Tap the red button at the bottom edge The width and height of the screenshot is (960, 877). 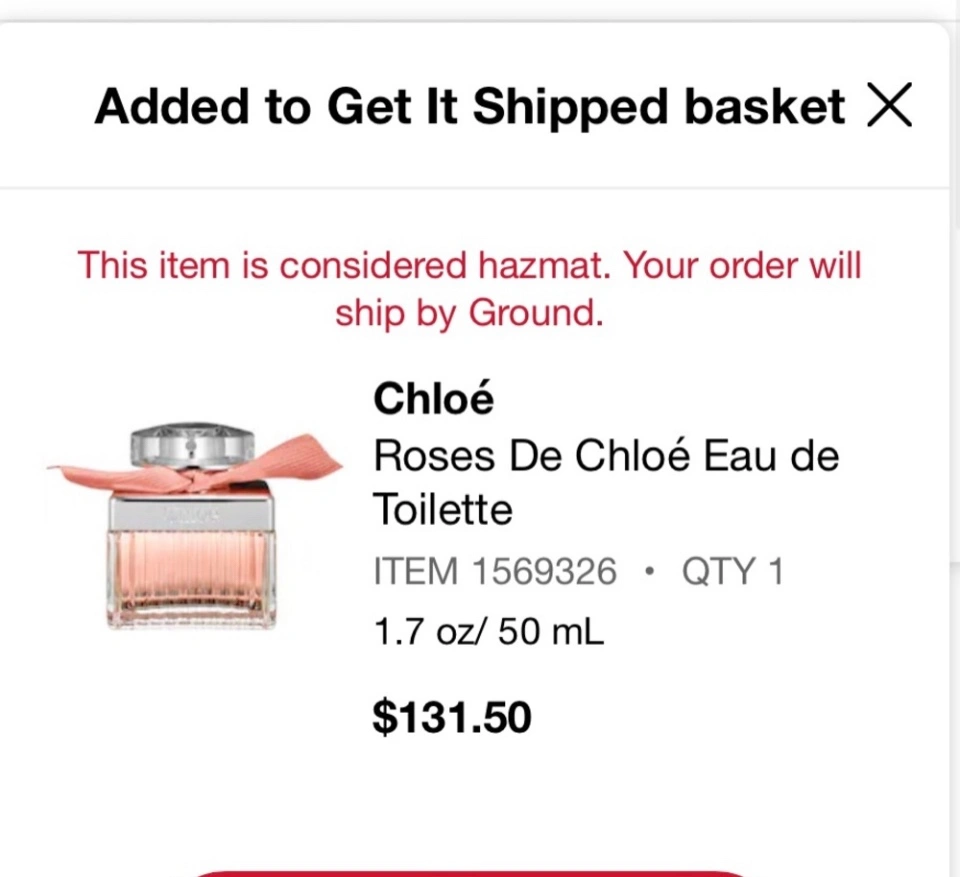coord(470,873)
